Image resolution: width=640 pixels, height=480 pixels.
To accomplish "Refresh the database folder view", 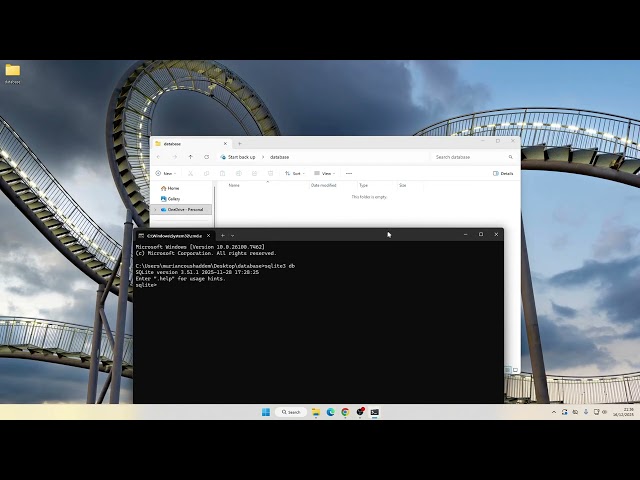I will 207,157.
